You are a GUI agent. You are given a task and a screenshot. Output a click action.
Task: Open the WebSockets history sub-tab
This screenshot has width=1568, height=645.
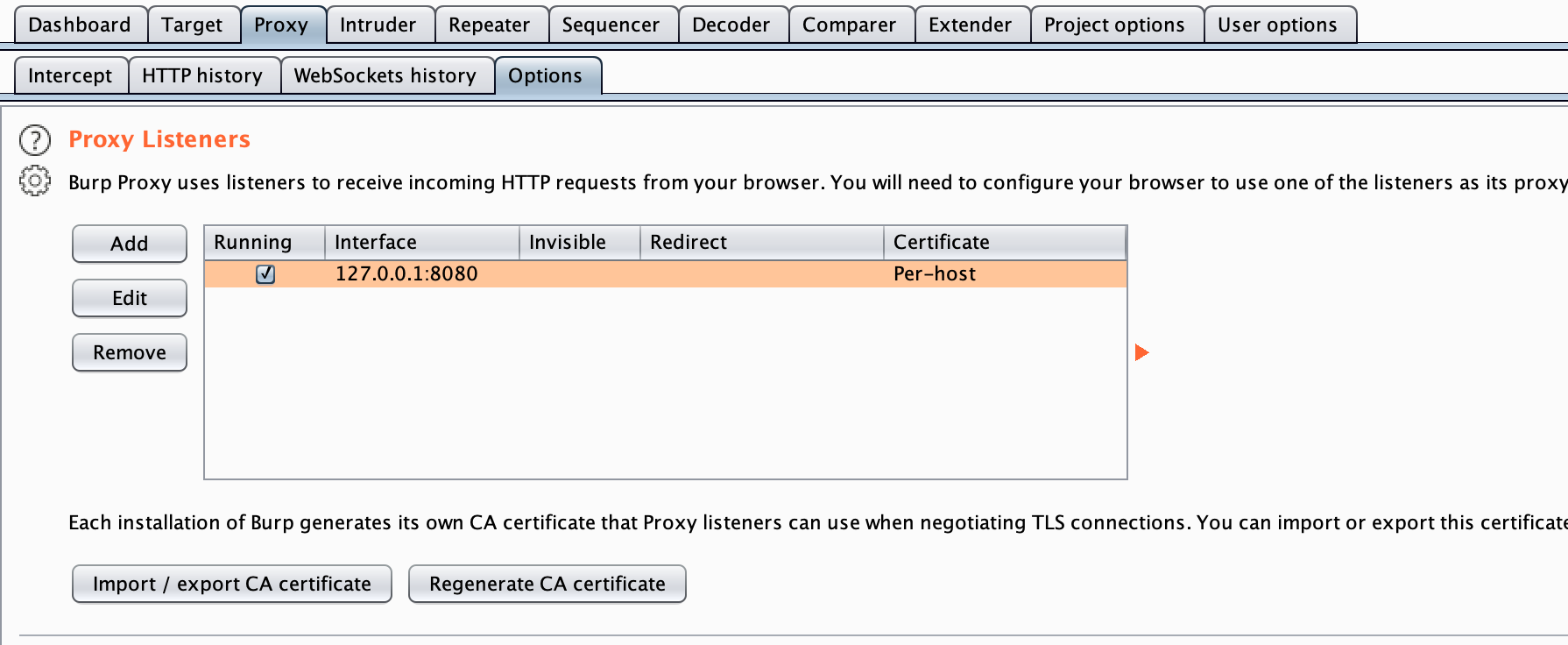click(385, 75)
